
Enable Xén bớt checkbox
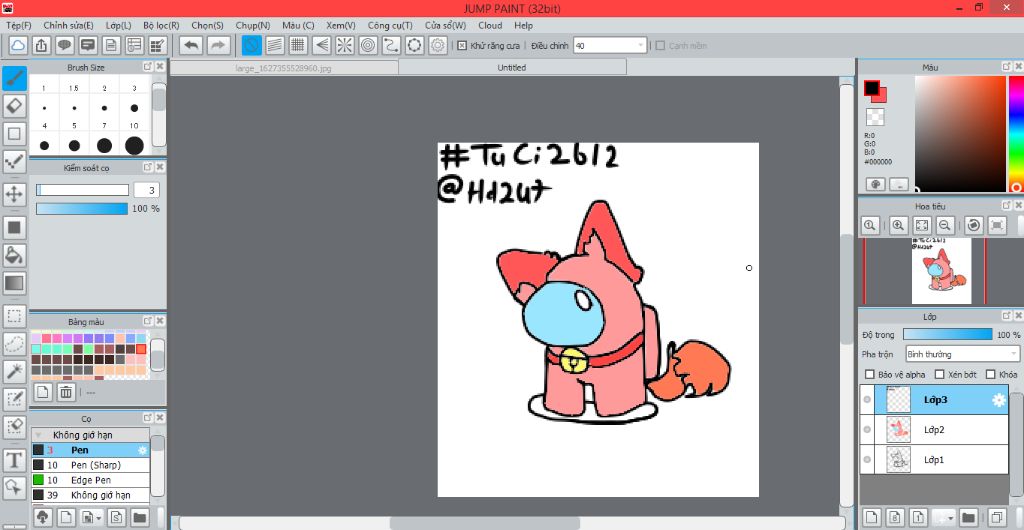pos(939,375)
